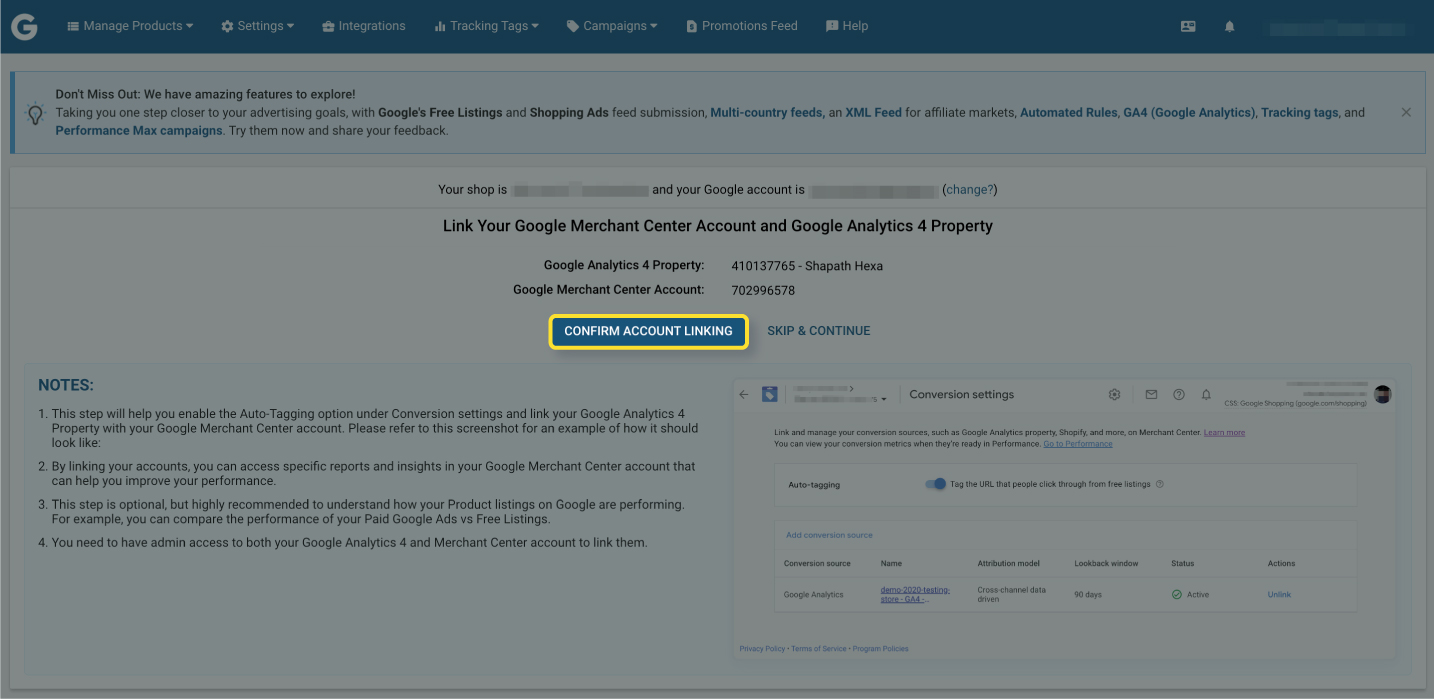Open the Conversion settings example screenshot

pyautogui.click(x=1064, y=519)
